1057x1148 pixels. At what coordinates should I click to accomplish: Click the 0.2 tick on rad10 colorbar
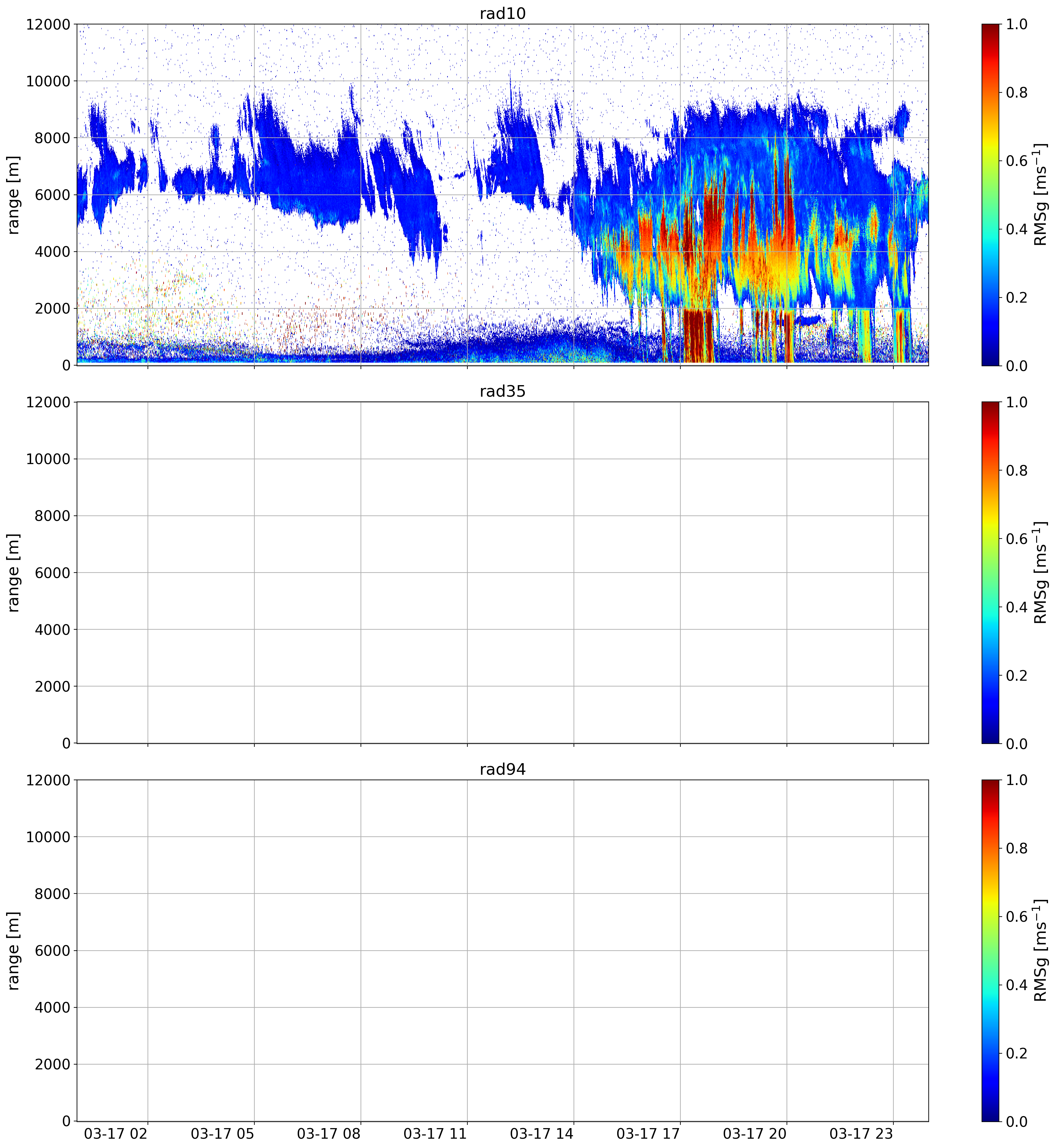[x=1016, y=298]
